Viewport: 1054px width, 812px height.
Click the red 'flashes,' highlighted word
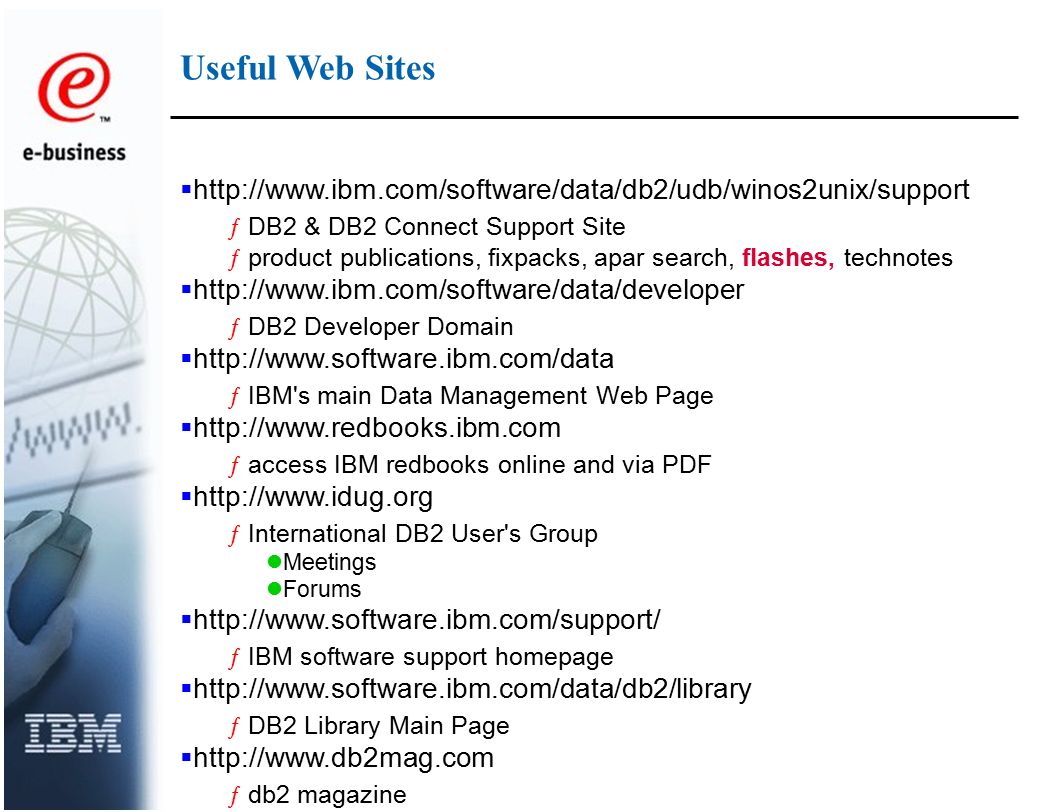pyautogui.click(x=788, y=258)
